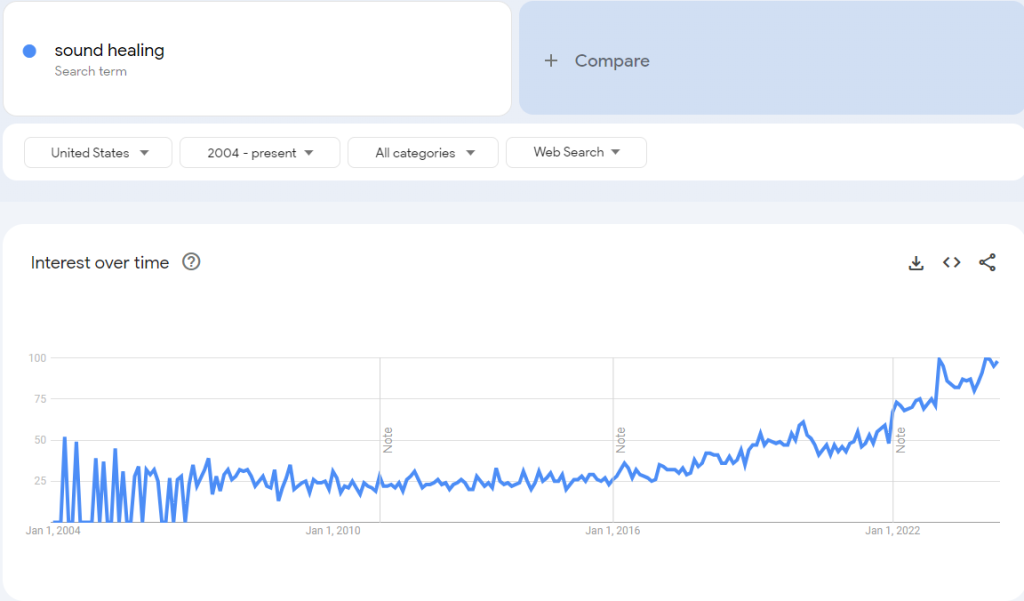
Task: Click the Interest over time heading
Action: pyautogui.click(x=100, y=263)
